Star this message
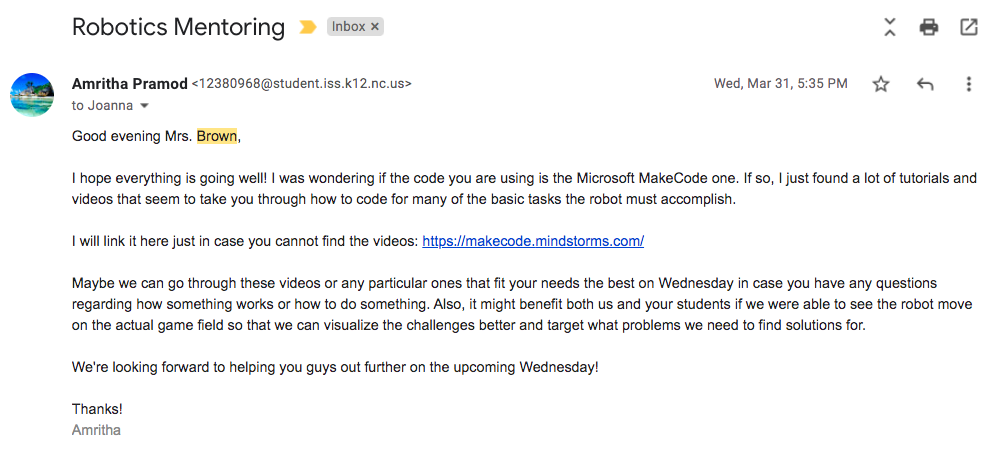The image size is (992, 452). tap(881, 84)
